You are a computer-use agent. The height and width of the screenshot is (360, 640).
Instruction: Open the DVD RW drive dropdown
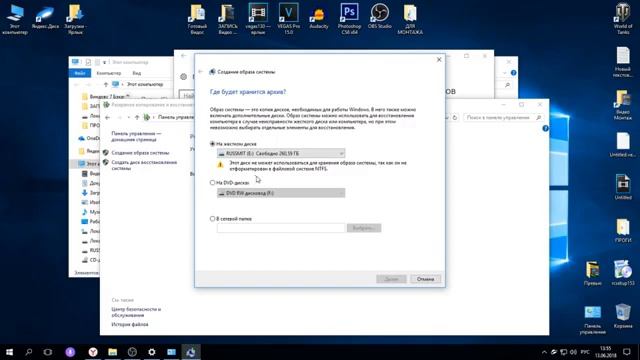tap(281, 193)
